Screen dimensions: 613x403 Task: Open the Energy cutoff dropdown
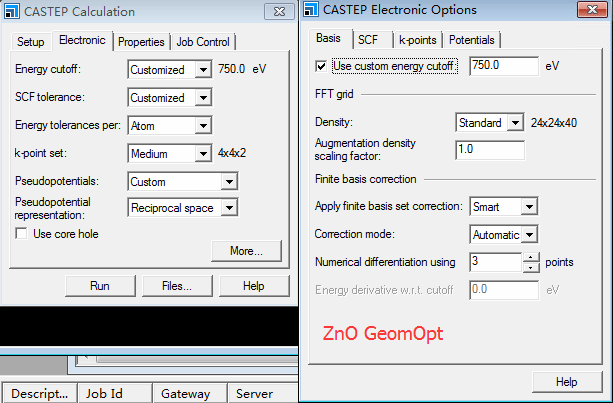(x=203, y=70)
